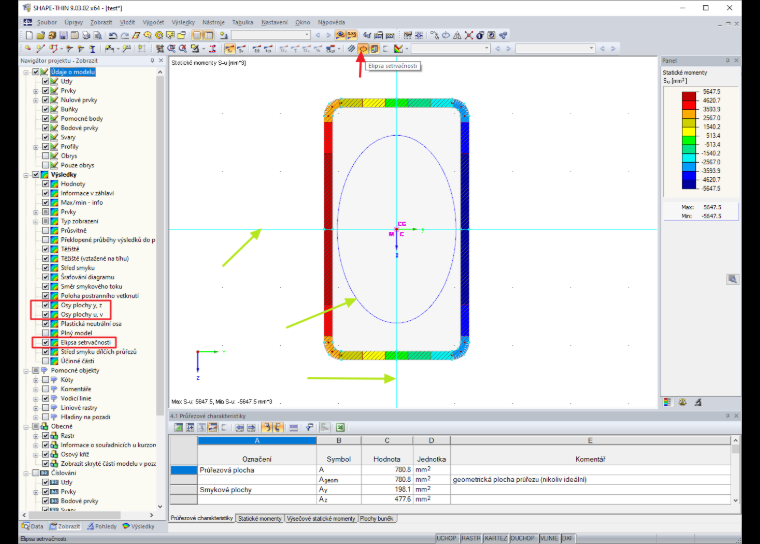
Task: Open the Výsledky menu
Action: tap(183, 22)
